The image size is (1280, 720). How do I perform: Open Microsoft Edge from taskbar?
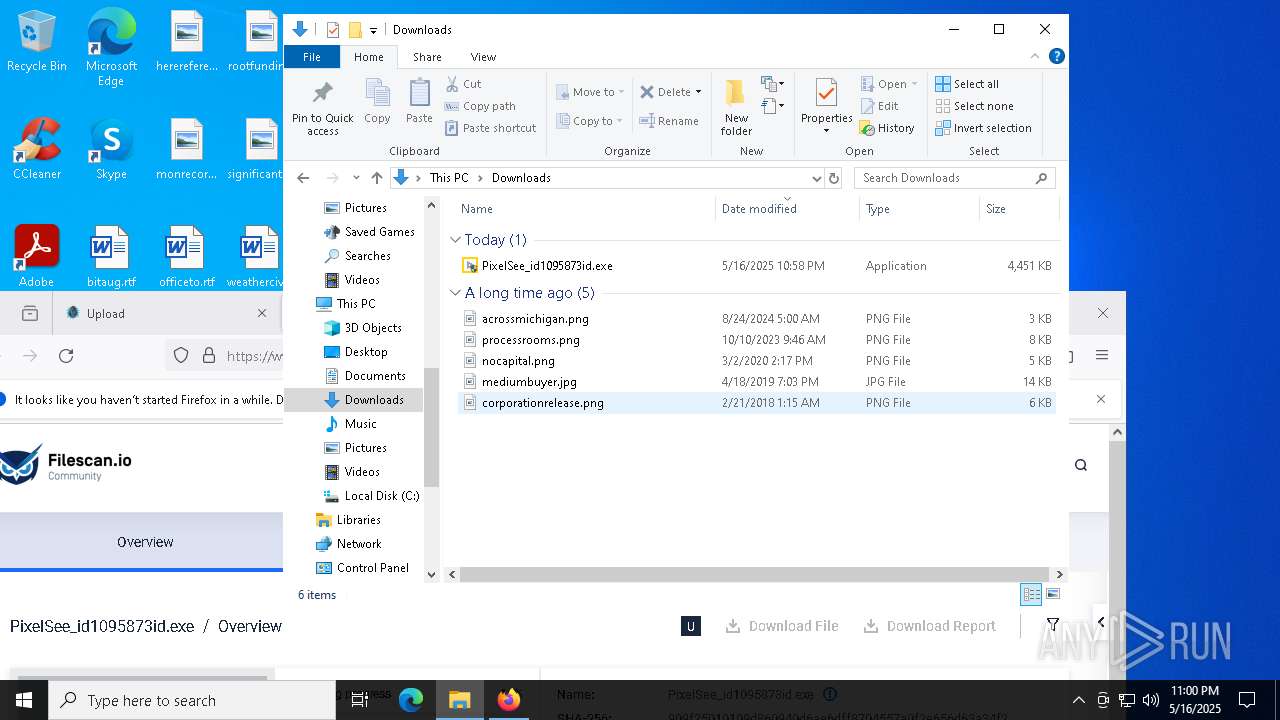pos(411,700)
